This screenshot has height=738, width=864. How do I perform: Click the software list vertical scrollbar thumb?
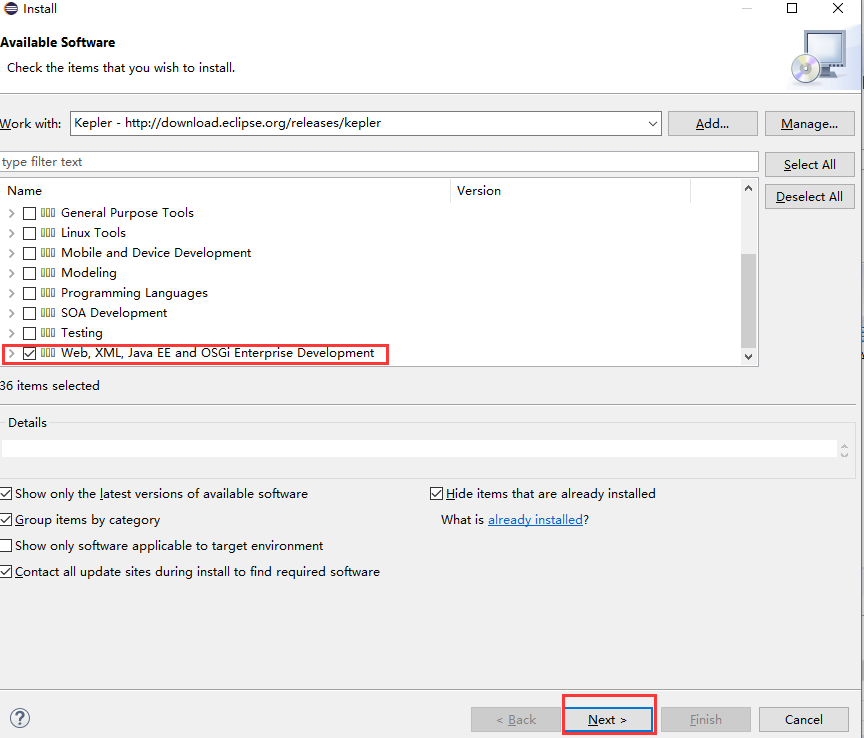(x=748, y=300)
